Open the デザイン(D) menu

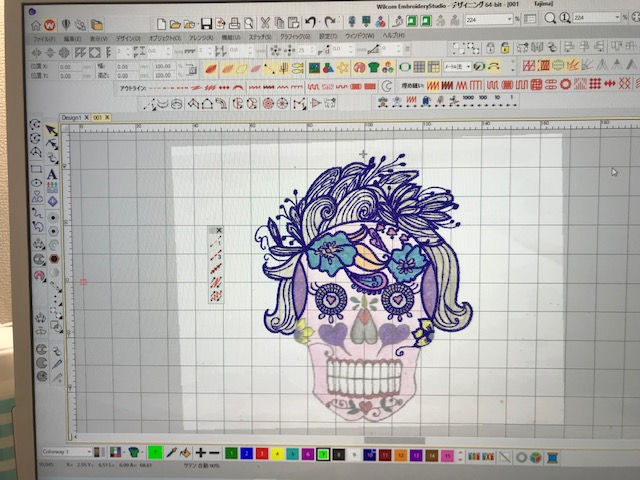click(128, 38)
